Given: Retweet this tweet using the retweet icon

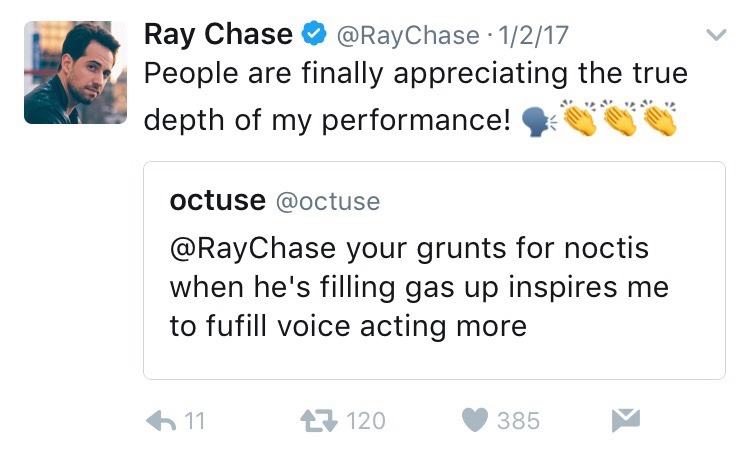Looking at the screenshot, I should point(319,420).
